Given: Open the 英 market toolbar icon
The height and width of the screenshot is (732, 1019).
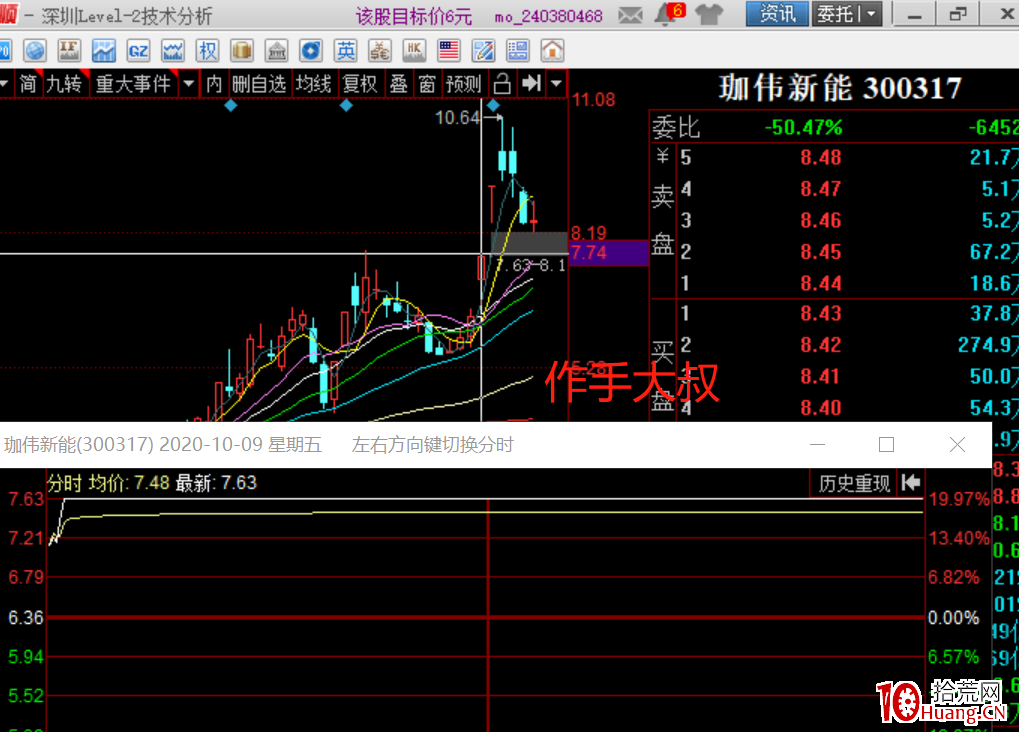Looking at the screenshot, I should (x=346, y=51).
